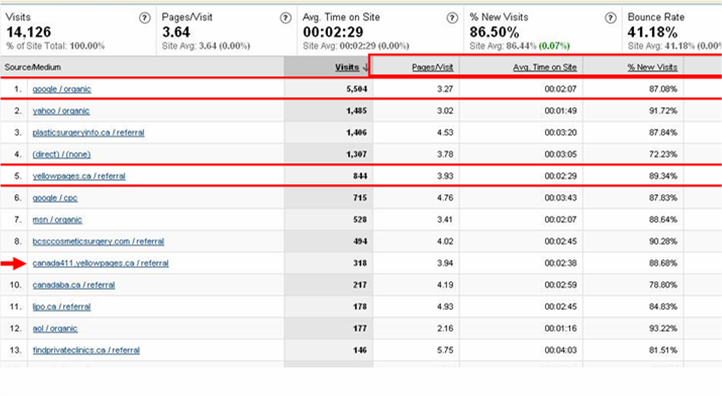Sort by Avg. Time on Site column
Image resolution: width=722 pixels, height=396 pixels.
[x=545, y=67]
